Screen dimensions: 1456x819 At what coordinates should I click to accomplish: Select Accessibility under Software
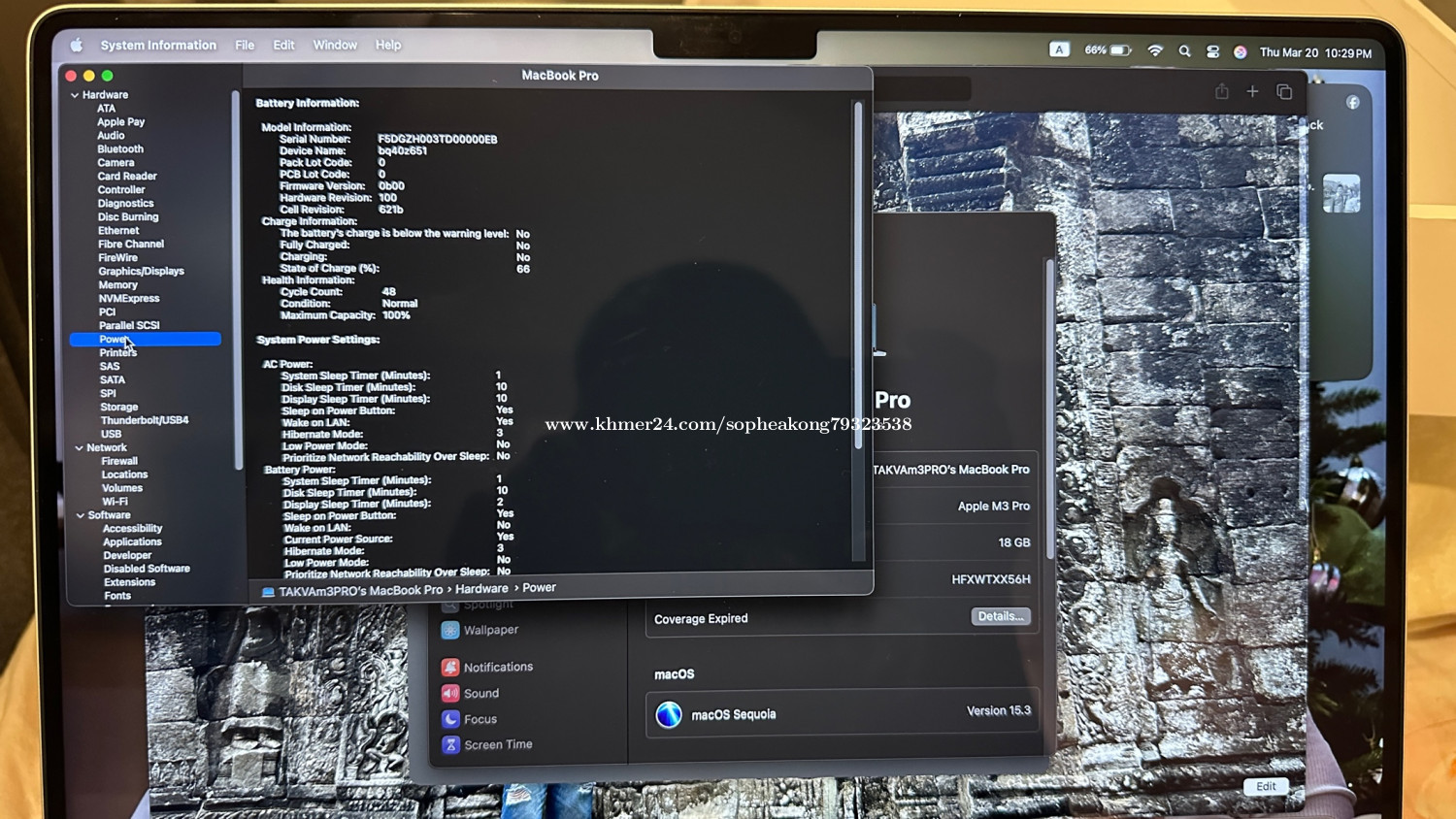tap(132, 529)
